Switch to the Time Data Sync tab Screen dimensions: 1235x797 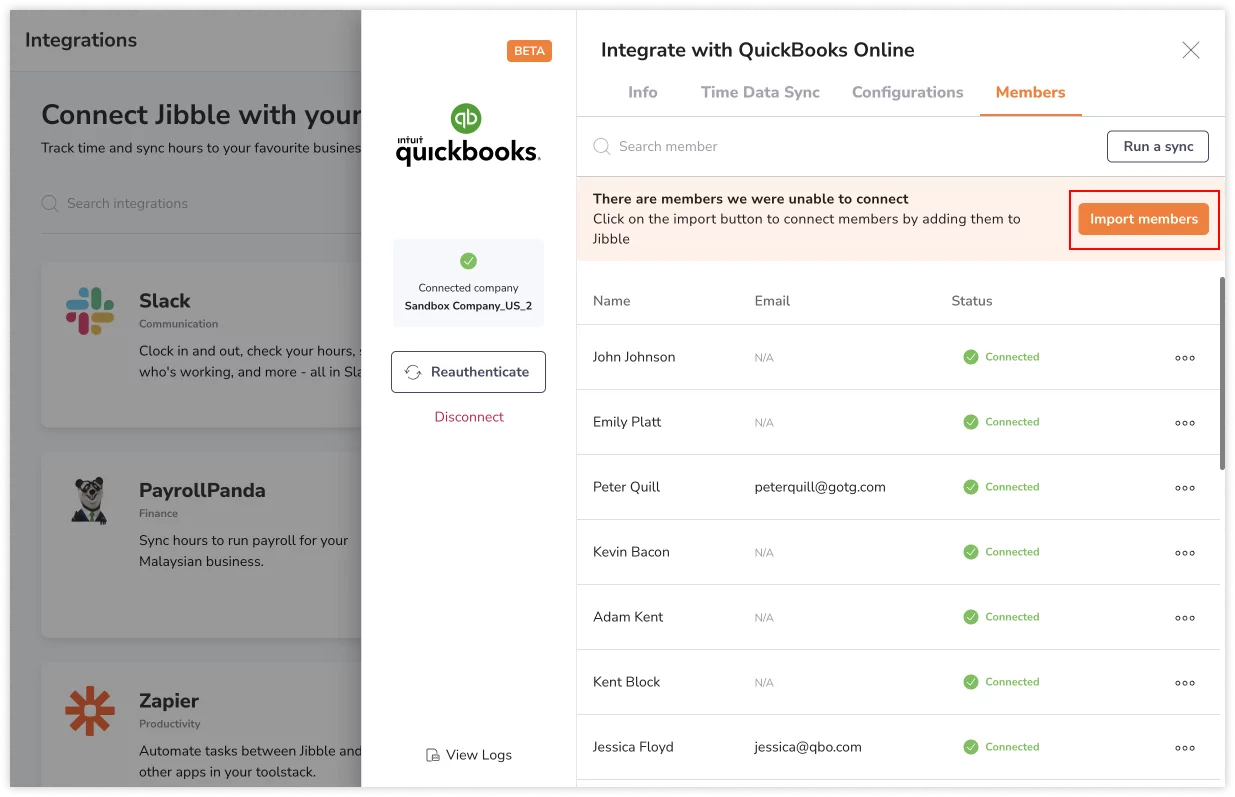(760, 92)
